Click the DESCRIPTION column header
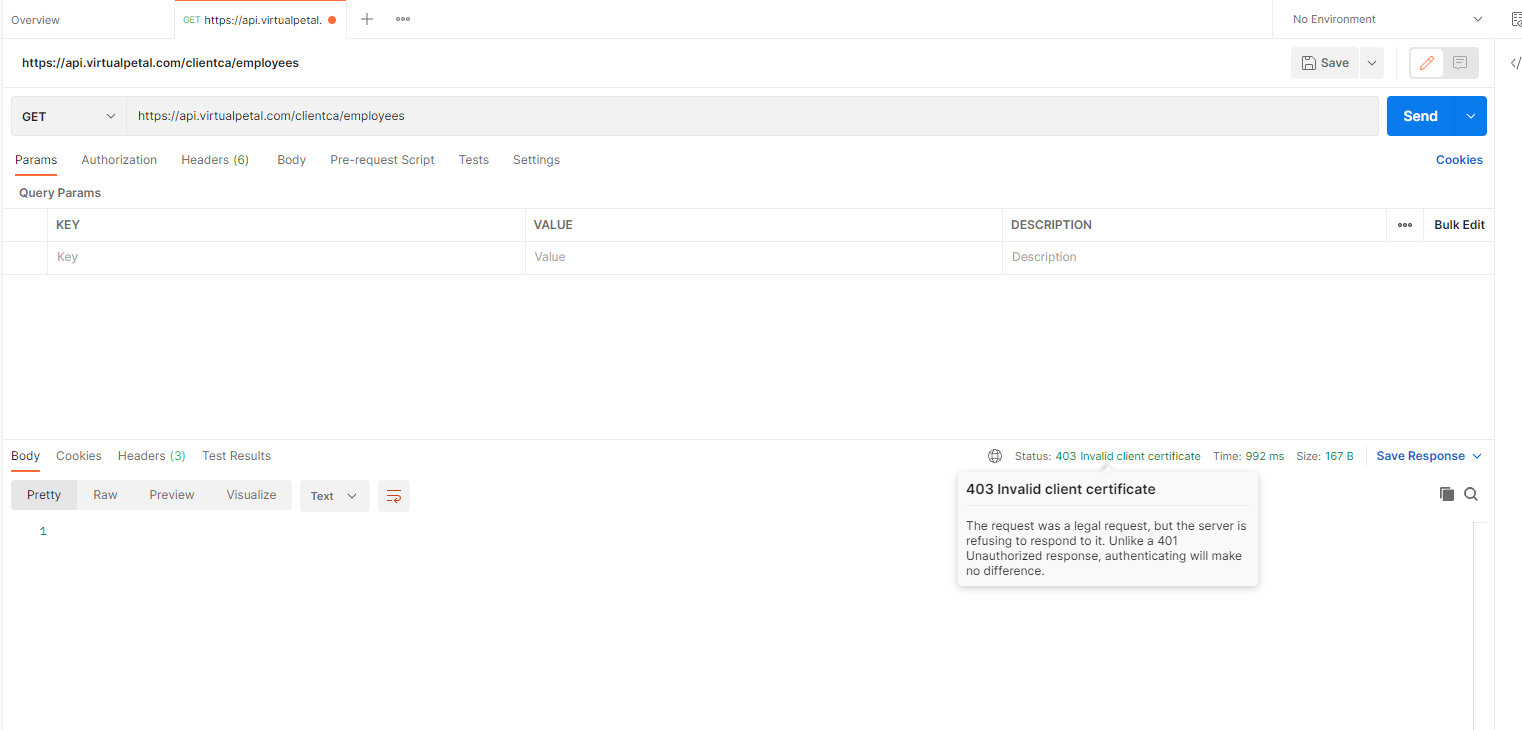Image resolution: width=1522 pixels, height=730 pixels. [1051, 225]
